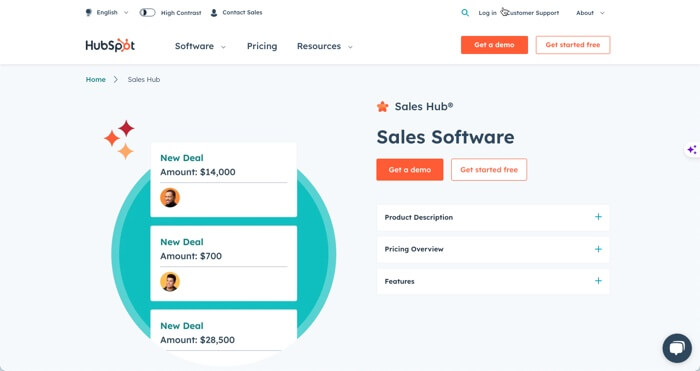Open the Customer Support link
This screenshot has width=700, height=371.
pos(532,13)
